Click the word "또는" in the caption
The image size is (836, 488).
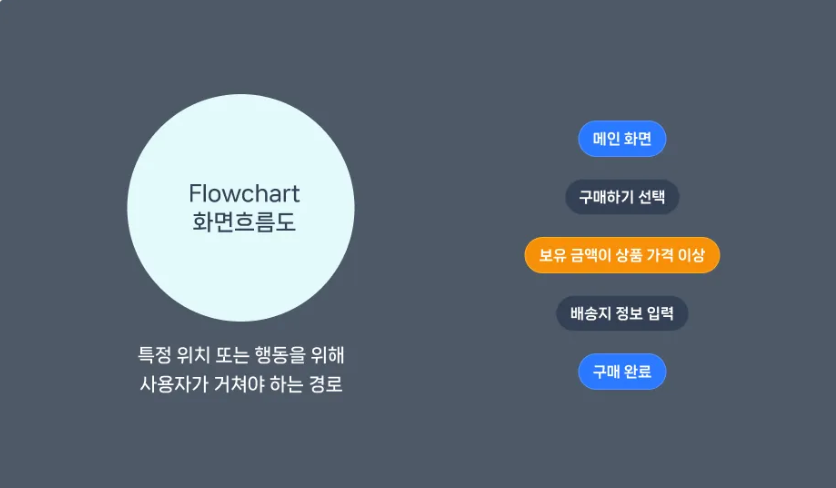pyautogui.click(x=232, y=355)
